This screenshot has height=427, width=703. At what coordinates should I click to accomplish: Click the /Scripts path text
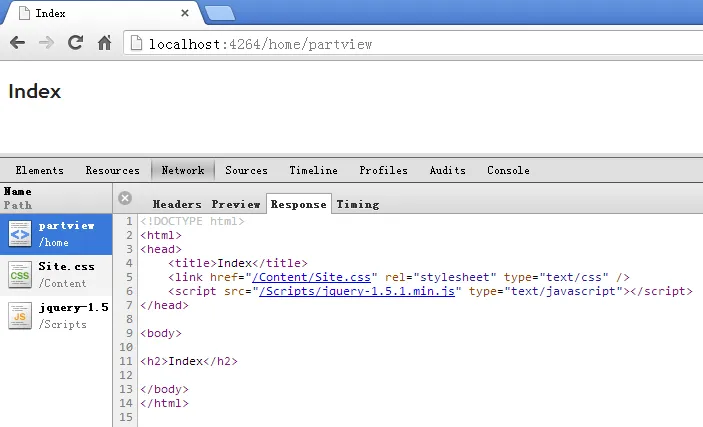click(x=62, y=324)
